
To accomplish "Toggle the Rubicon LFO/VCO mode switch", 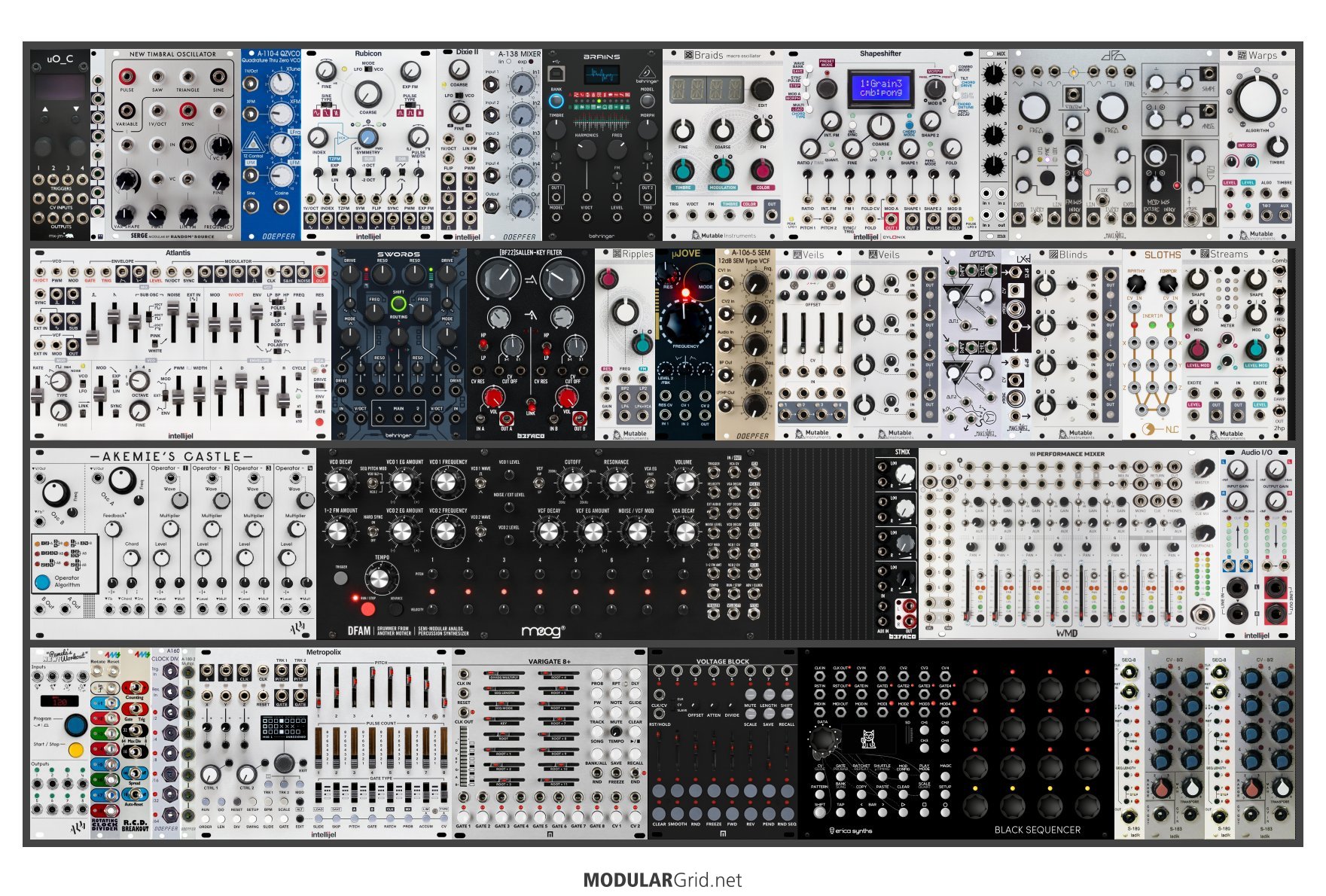I will [368, 69].
